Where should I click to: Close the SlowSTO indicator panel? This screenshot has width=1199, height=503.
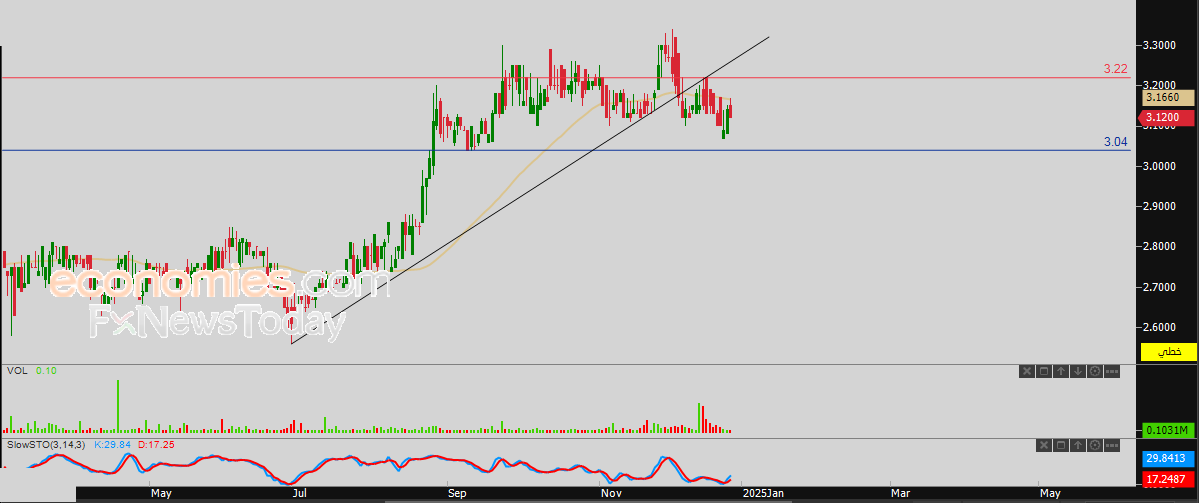1044,445
